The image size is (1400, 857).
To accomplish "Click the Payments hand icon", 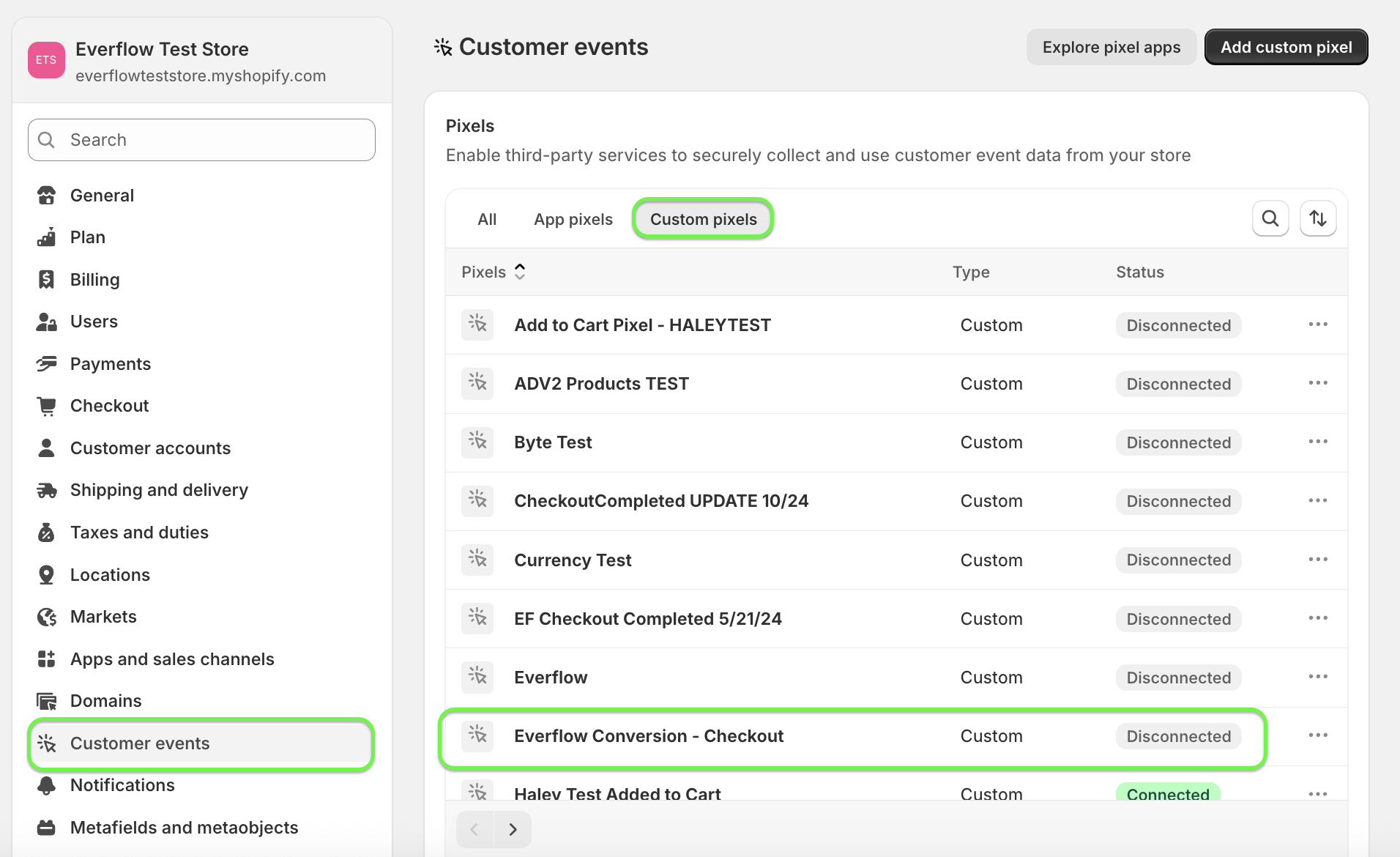I will (x=47, y=364).
